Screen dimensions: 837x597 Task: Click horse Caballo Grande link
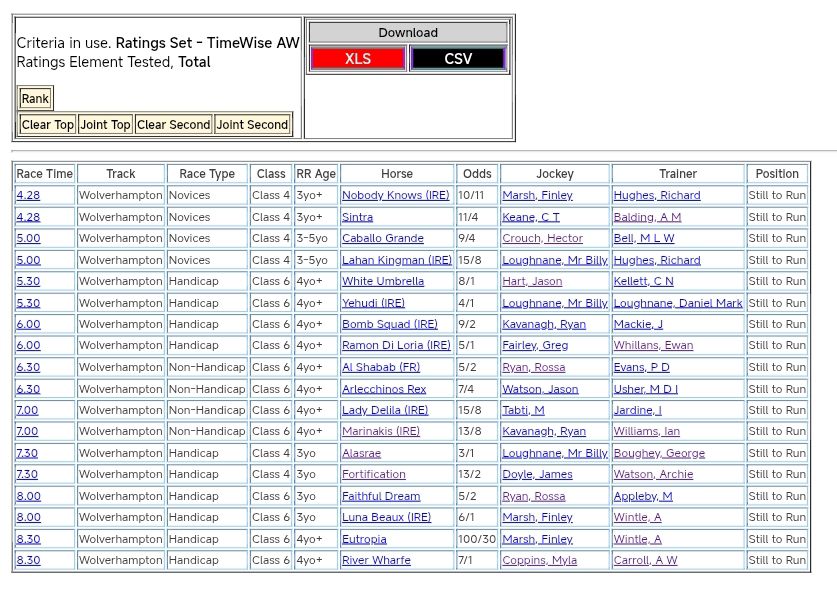point(382,239)
